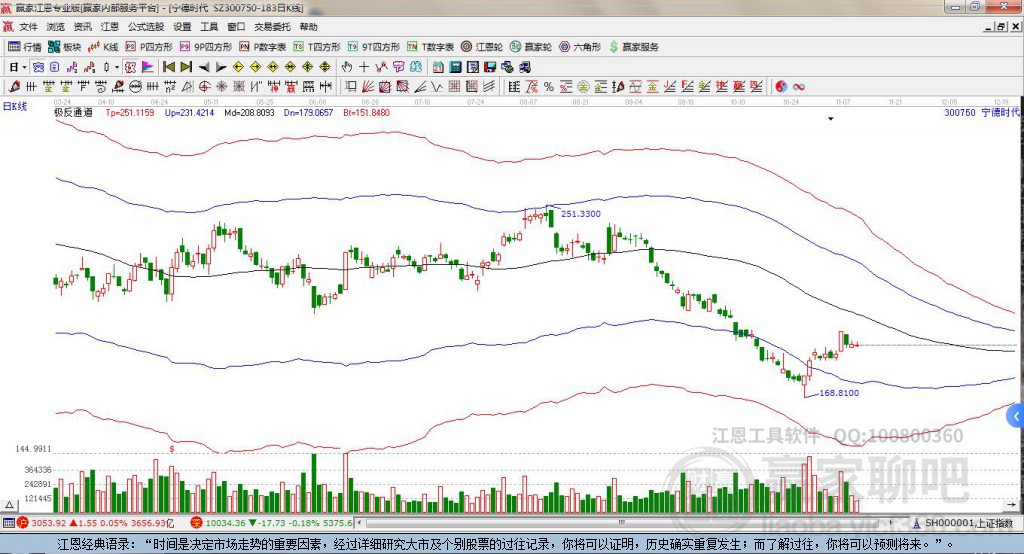
Task: Open the 公式选股 menu
Action: (x=146, y=27)
